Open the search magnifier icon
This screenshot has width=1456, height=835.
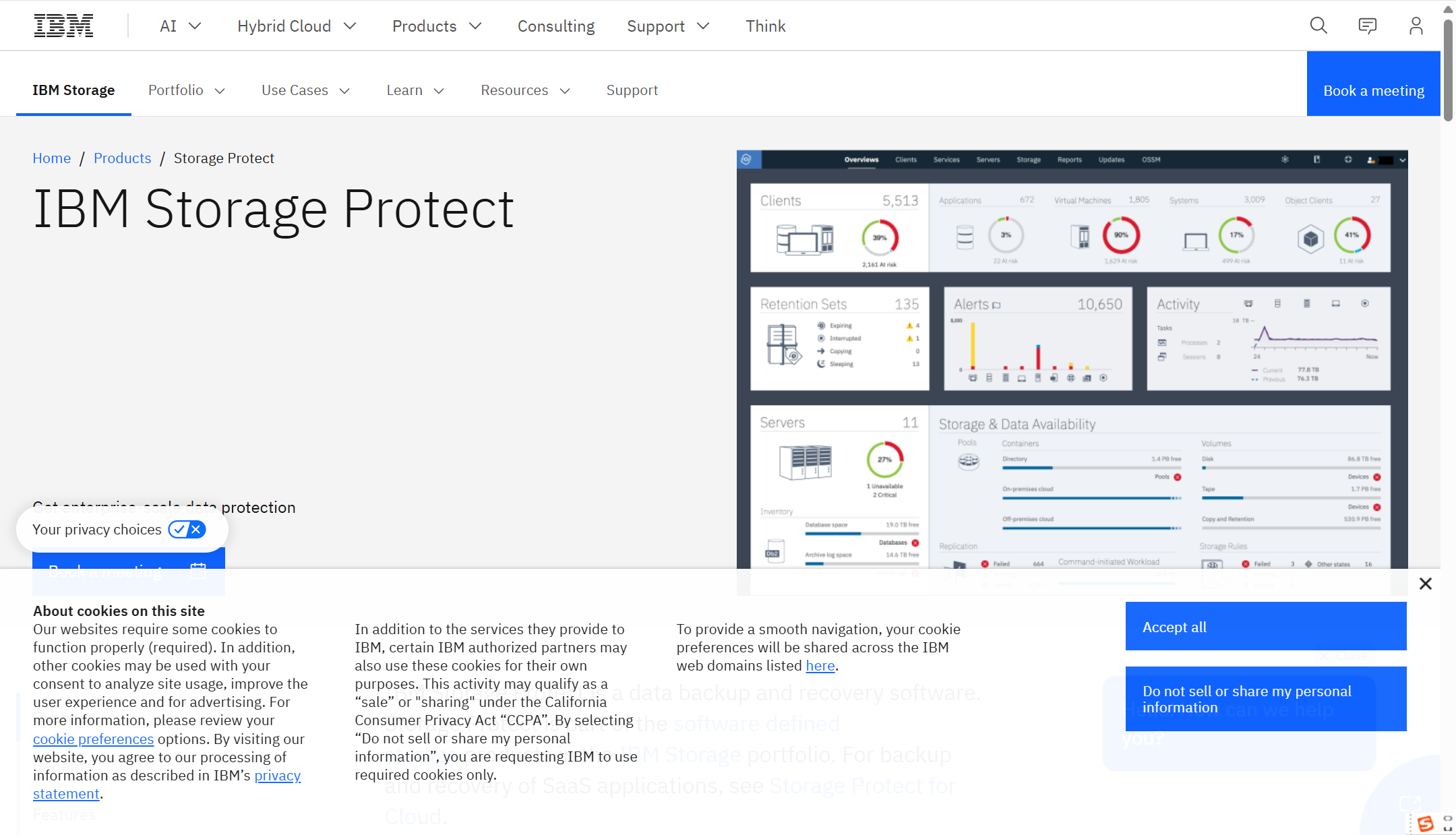click(1318, 26)
